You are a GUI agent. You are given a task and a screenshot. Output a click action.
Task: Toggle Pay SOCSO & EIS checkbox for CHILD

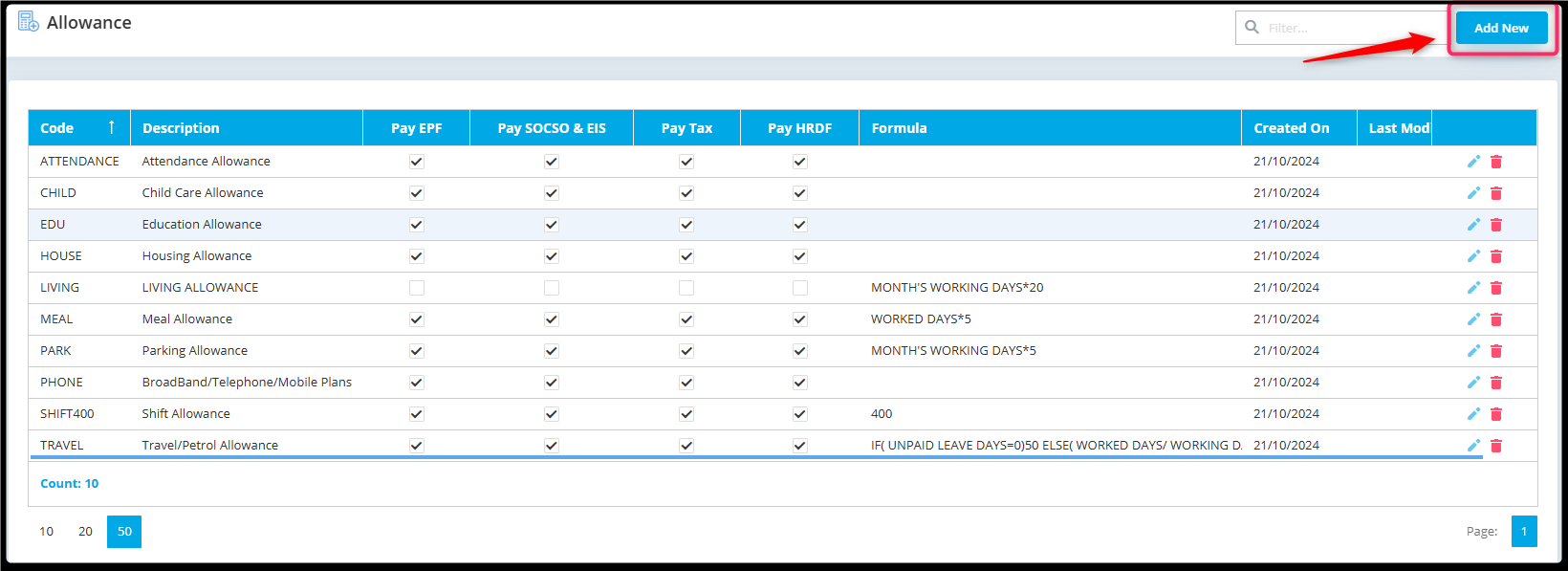pyautogui.click(x=552, y=193)
